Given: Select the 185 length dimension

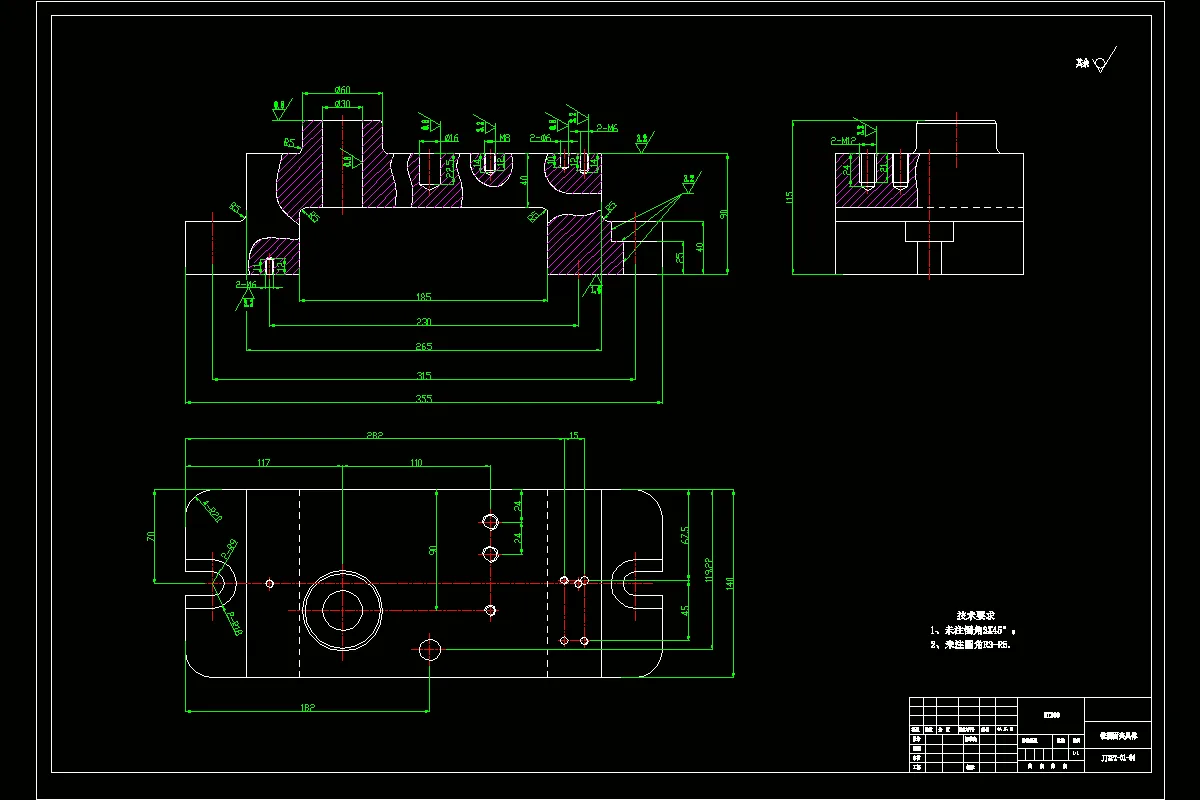Looking at the screenshot, I should pos(424,297).
